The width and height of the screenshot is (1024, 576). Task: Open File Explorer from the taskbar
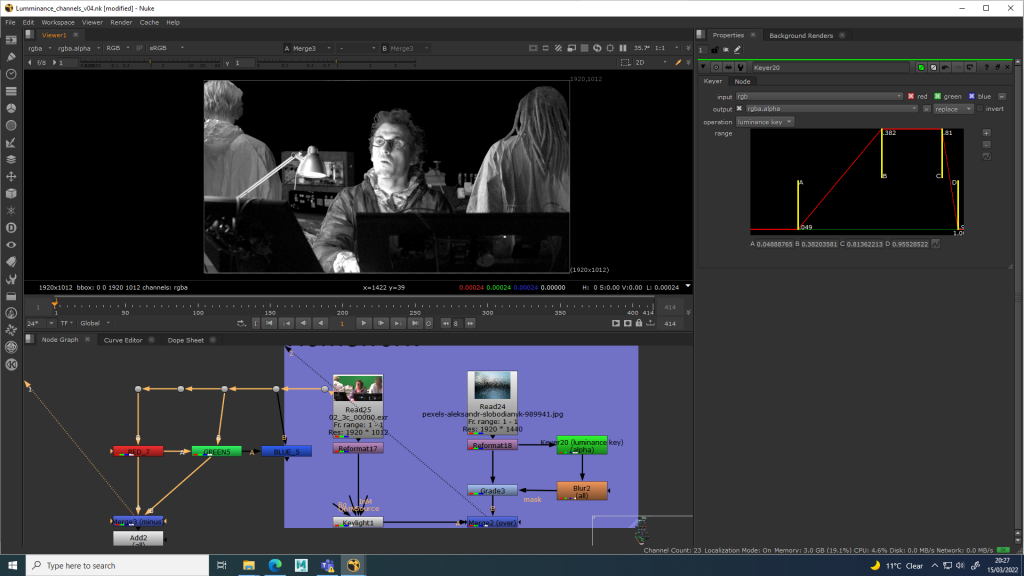tap(249, 566)
